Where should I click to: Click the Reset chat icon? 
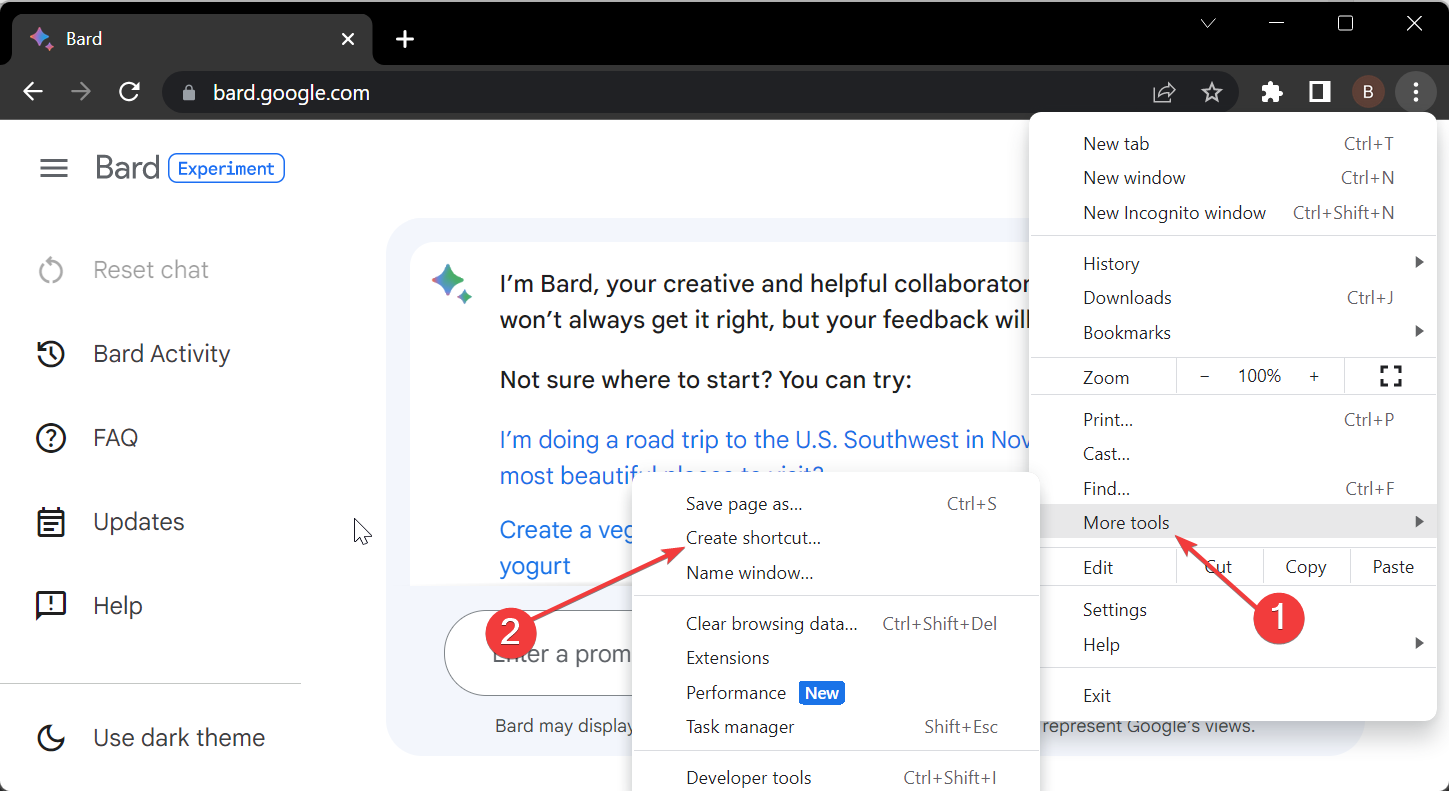[51, 270]
